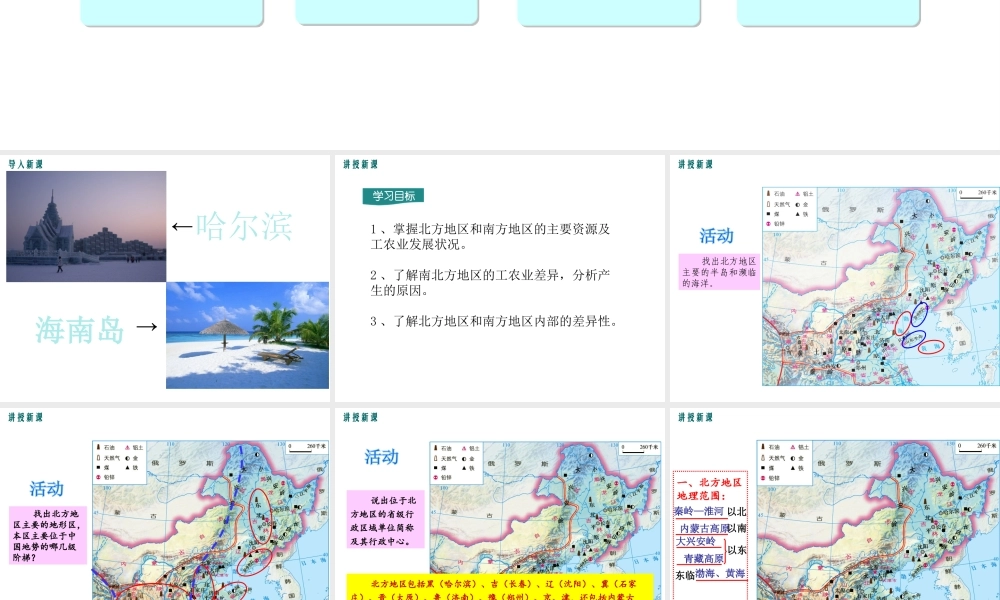The image size is (1000, 600).
Task: Click the 活动 title on the terrain slide
Action: (47, 489)
